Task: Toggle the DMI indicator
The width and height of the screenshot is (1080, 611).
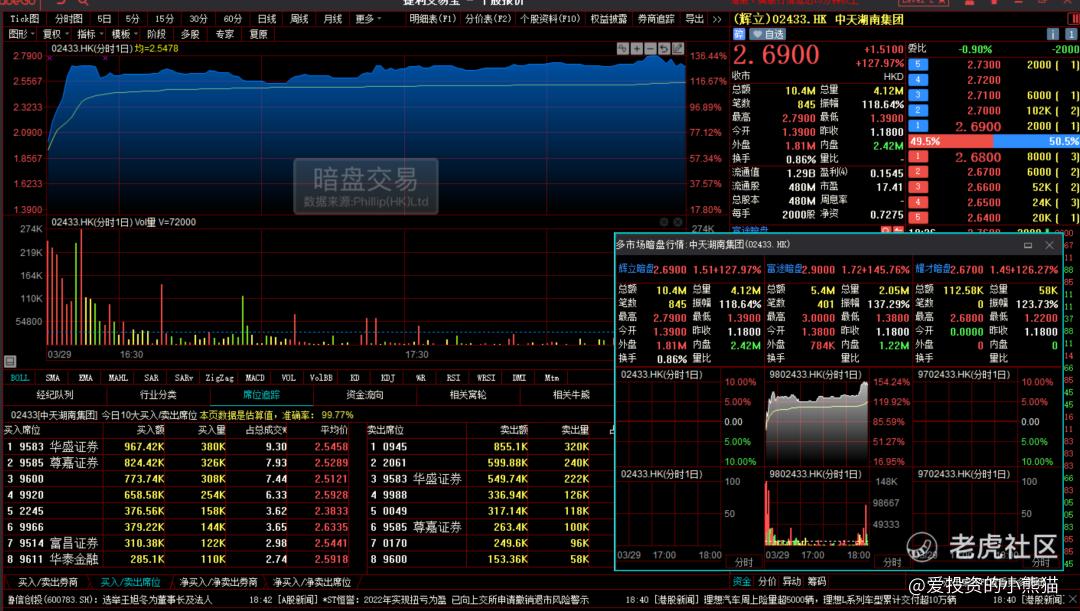Action: click(519, 377)
